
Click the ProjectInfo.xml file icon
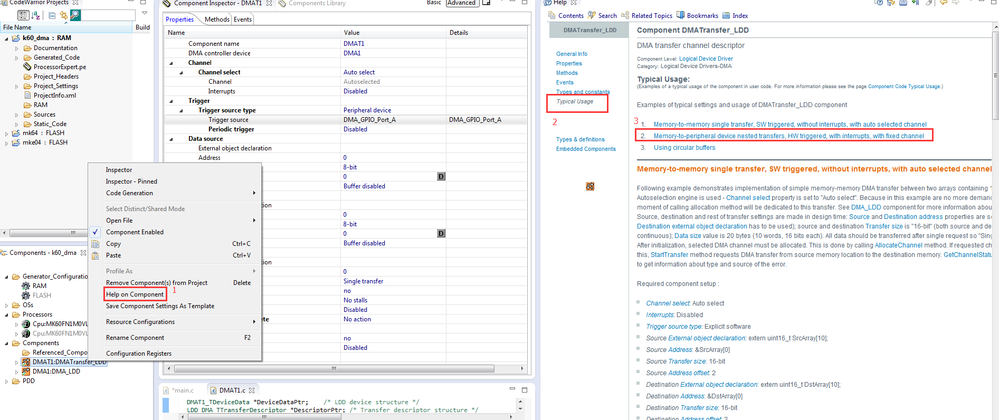coord(27,96)
